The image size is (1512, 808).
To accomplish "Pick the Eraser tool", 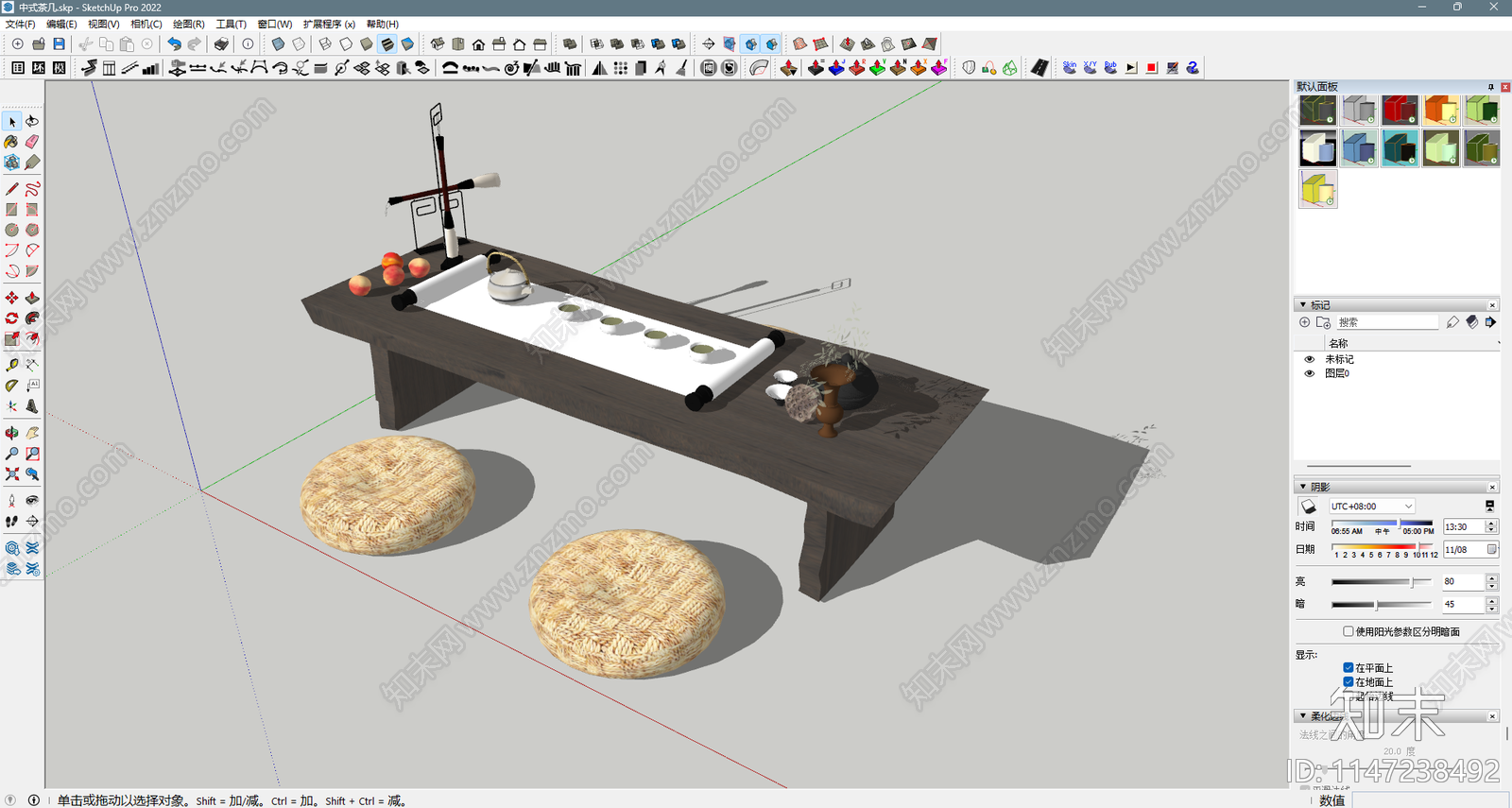I will (32, 142).
